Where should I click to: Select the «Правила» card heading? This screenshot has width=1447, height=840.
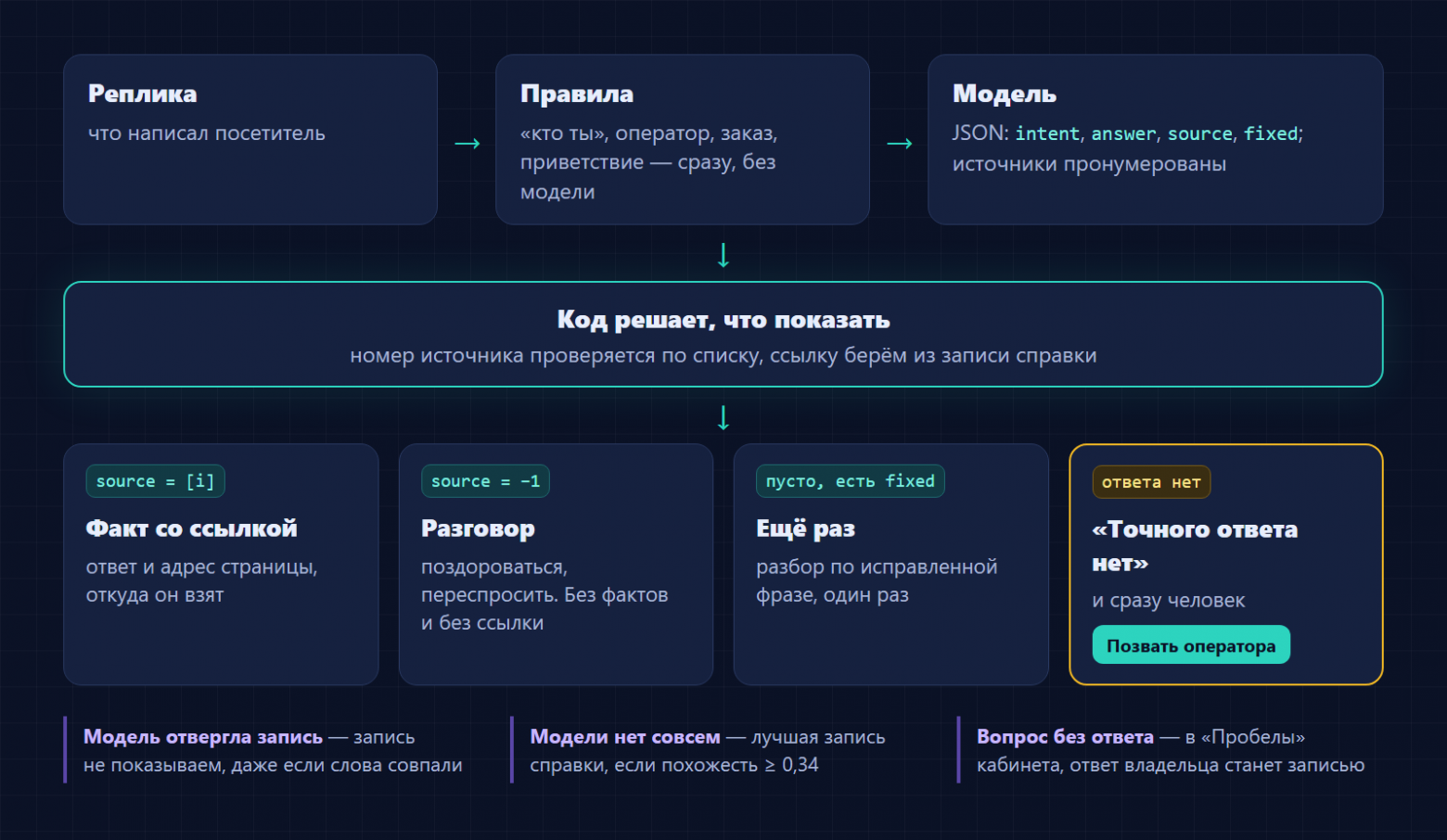coord(577,94)
